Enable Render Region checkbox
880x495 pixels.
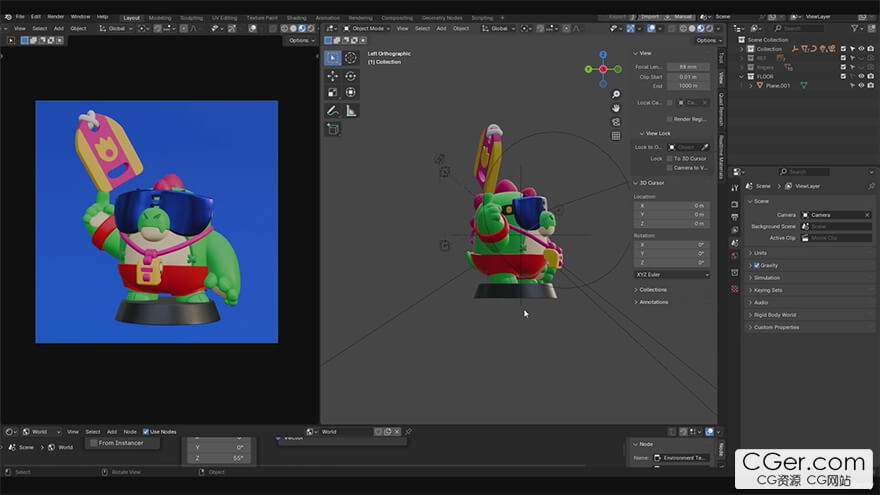[x=670, y=119]
